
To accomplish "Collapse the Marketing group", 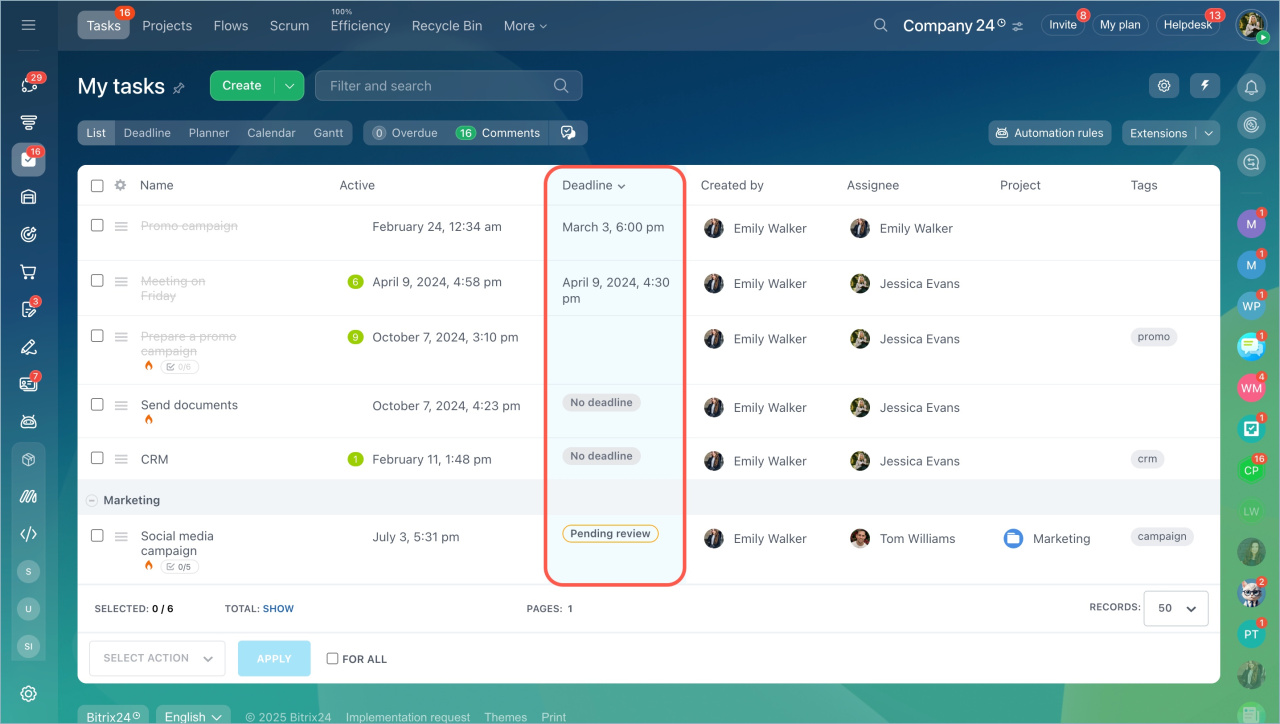I will pos(92,500).
